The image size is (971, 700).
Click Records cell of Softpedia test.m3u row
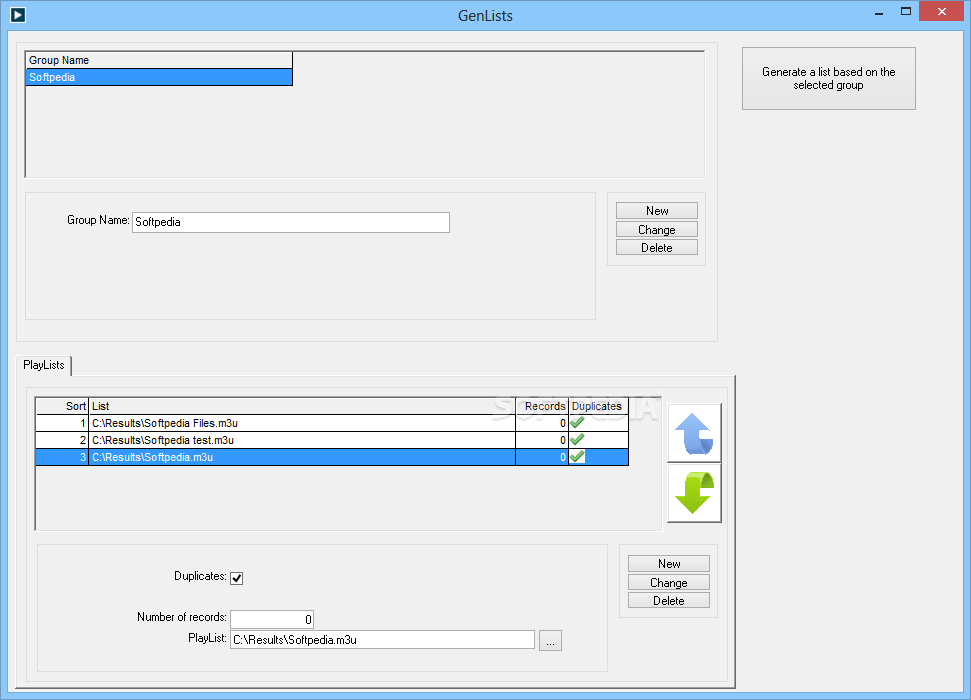click(x=542, y=440)
